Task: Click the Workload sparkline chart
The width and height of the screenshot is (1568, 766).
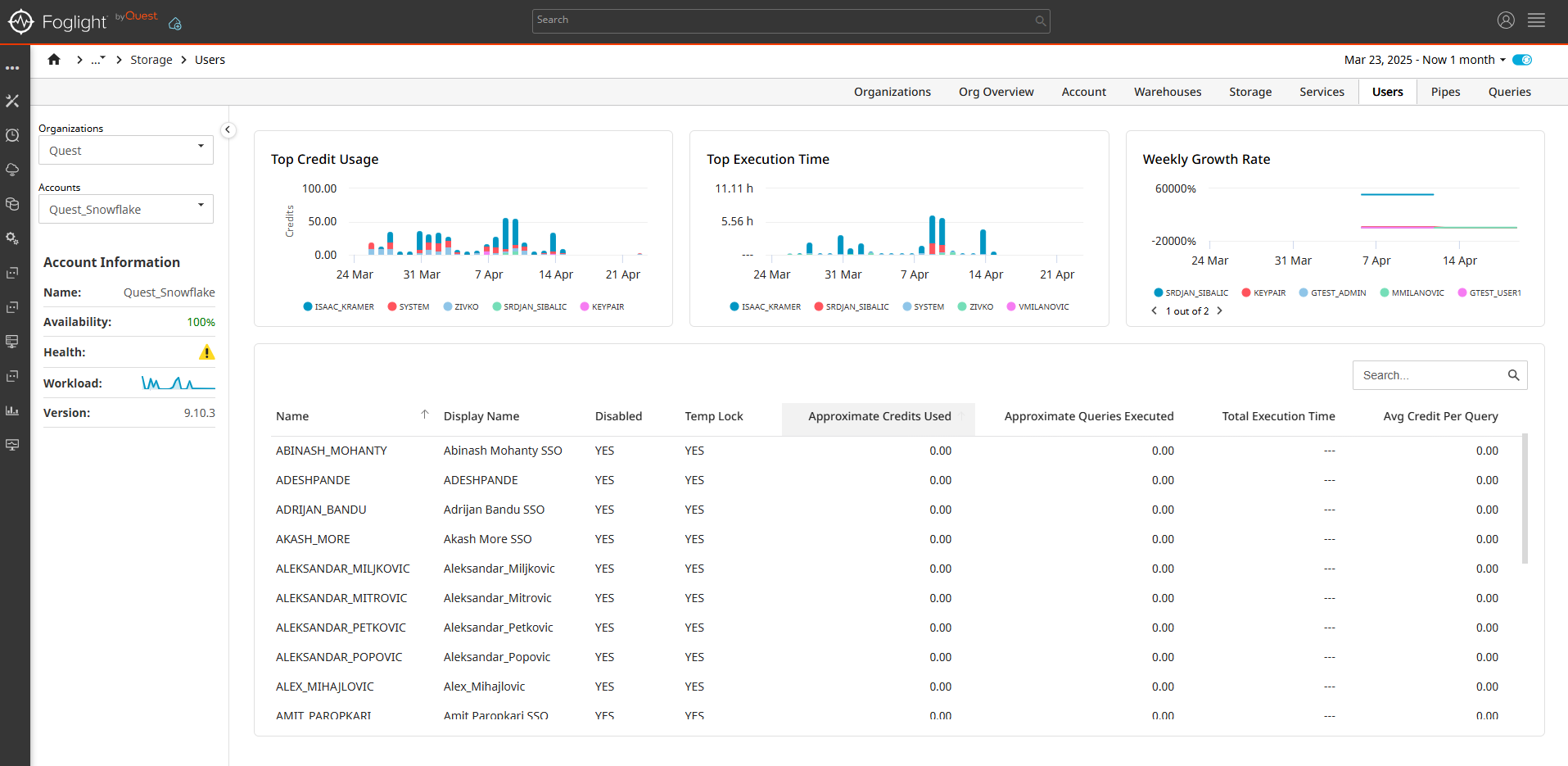Action: tap(178, 383)
